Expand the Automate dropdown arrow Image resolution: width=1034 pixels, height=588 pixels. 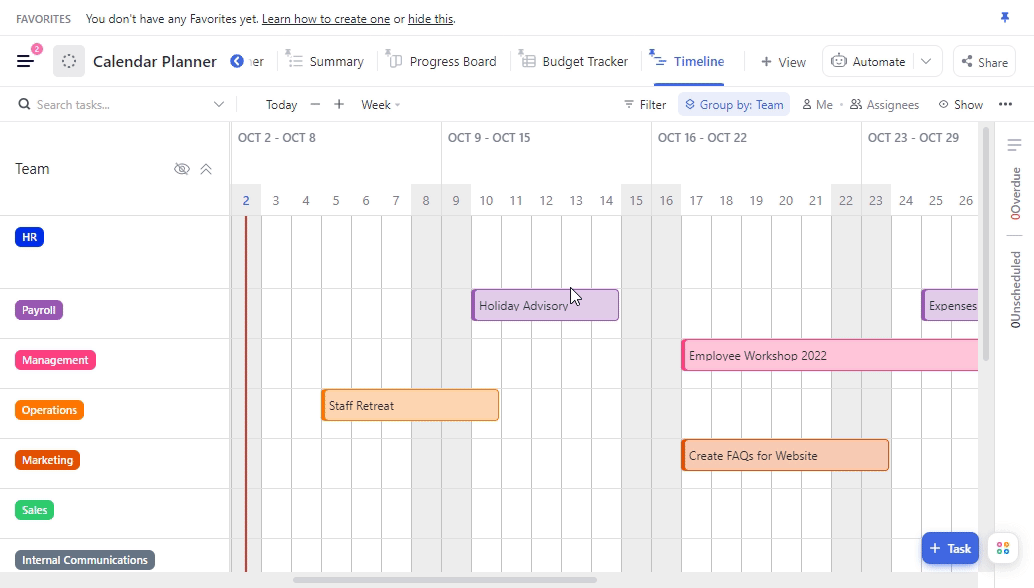click(x=926, y=61)
